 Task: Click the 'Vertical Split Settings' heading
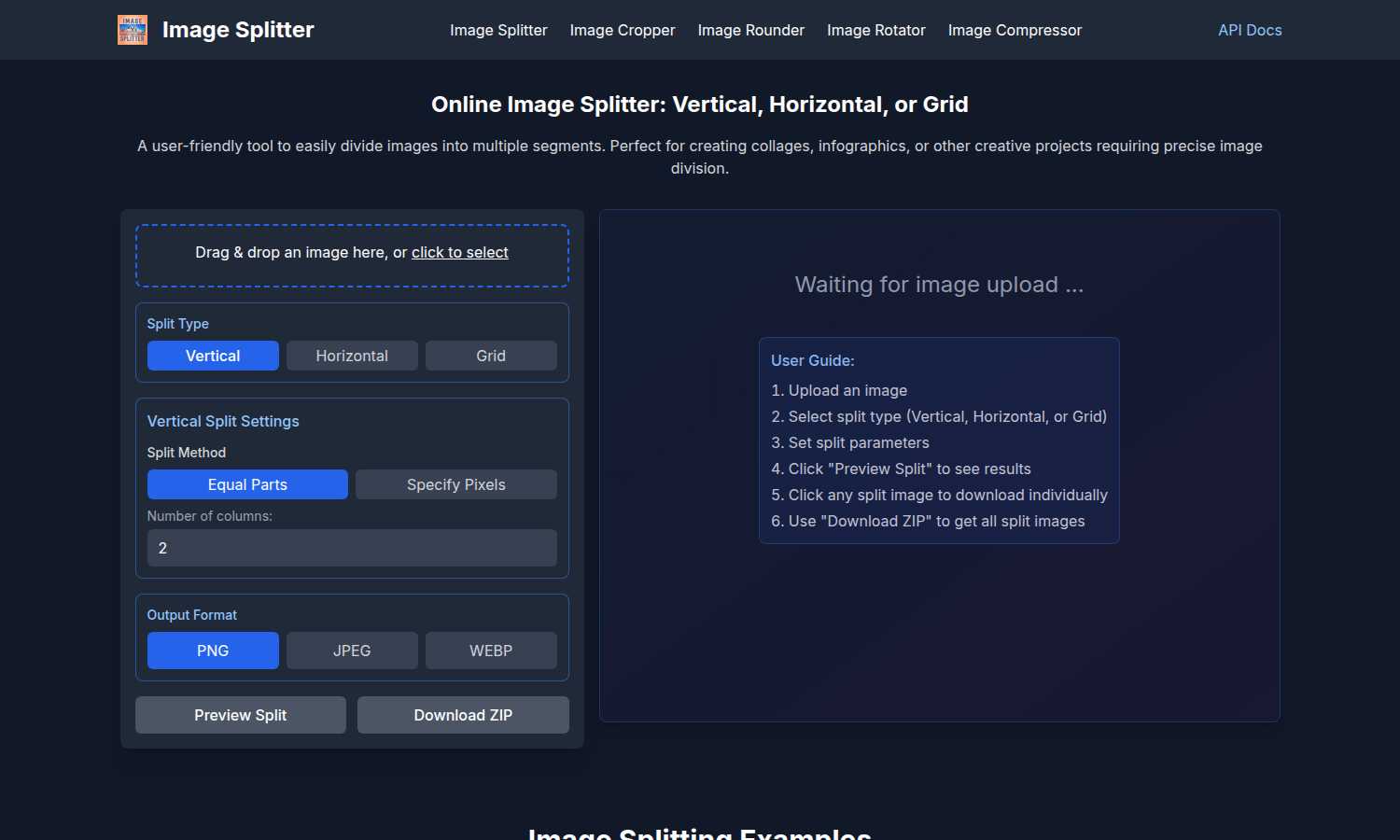tap(223, 421)
